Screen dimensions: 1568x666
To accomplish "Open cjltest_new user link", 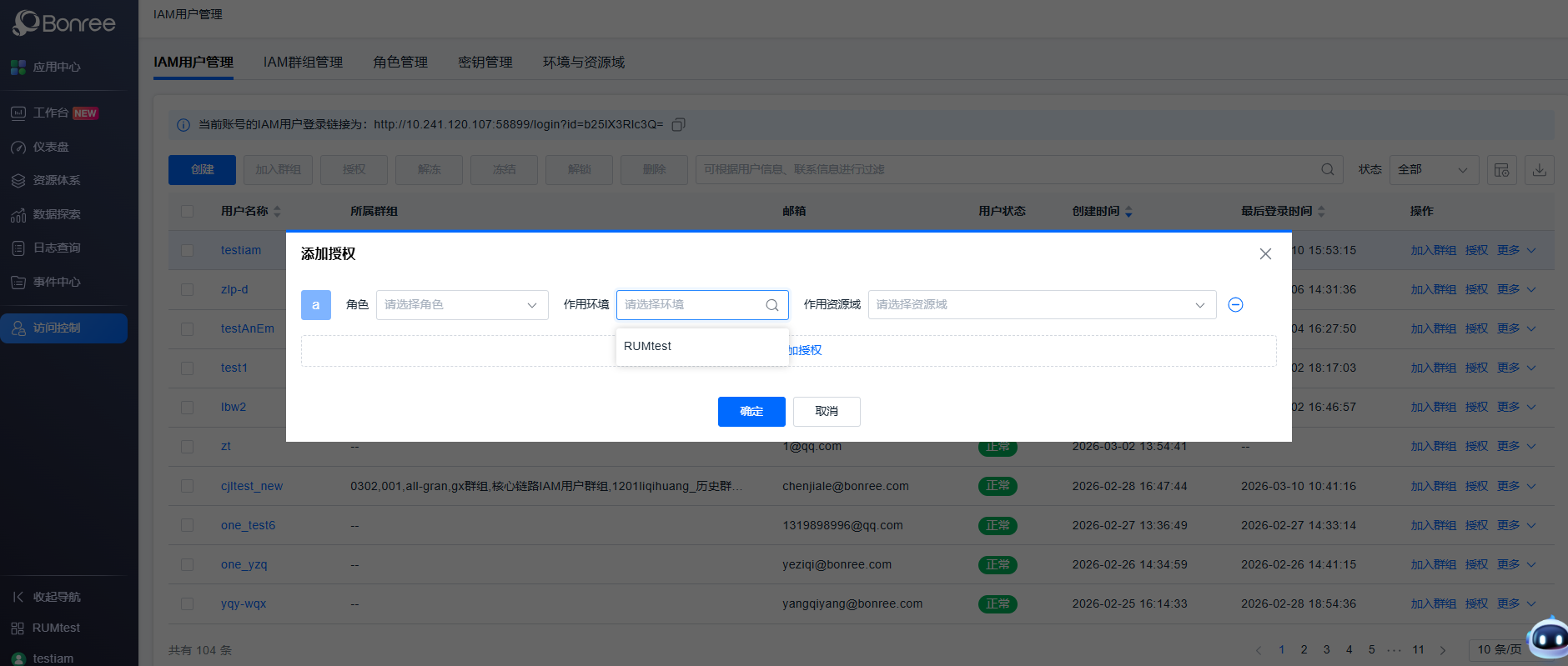I will 252,486.
